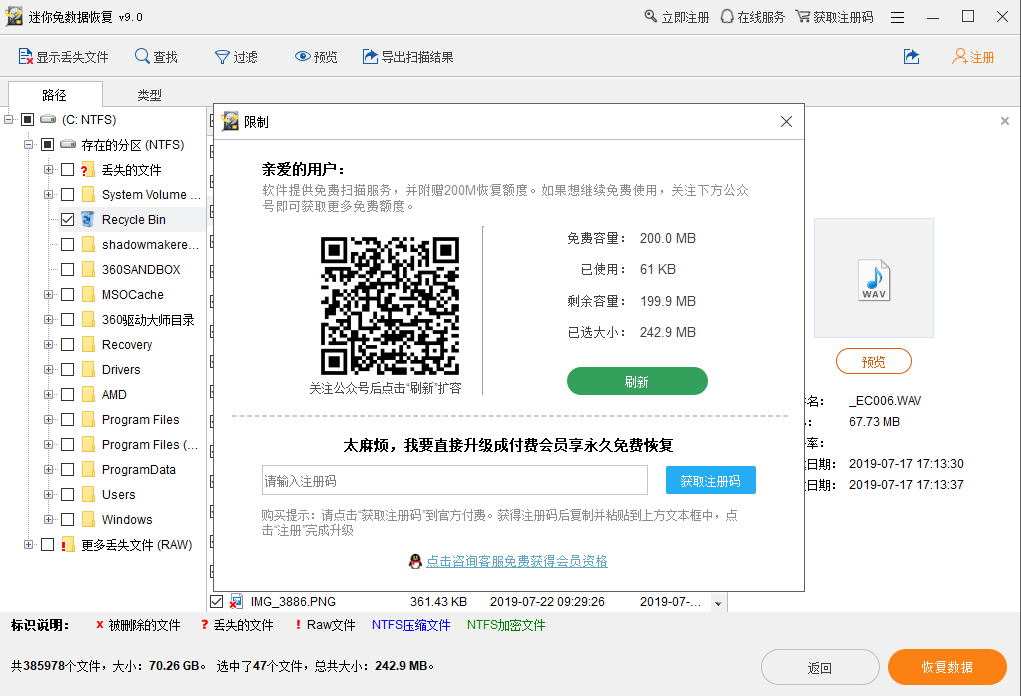This screenshot has width=1021, height=696.
Task: Export scan results (导出扫描结果)
Action: (x=370, y=57)
